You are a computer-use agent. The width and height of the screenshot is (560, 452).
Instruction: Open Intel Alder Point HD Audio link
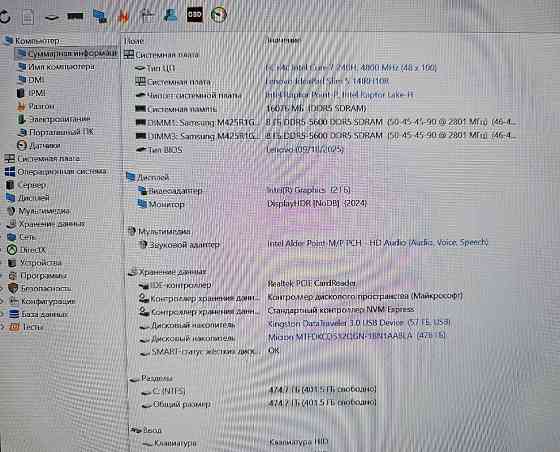click(x=378, y=243)
